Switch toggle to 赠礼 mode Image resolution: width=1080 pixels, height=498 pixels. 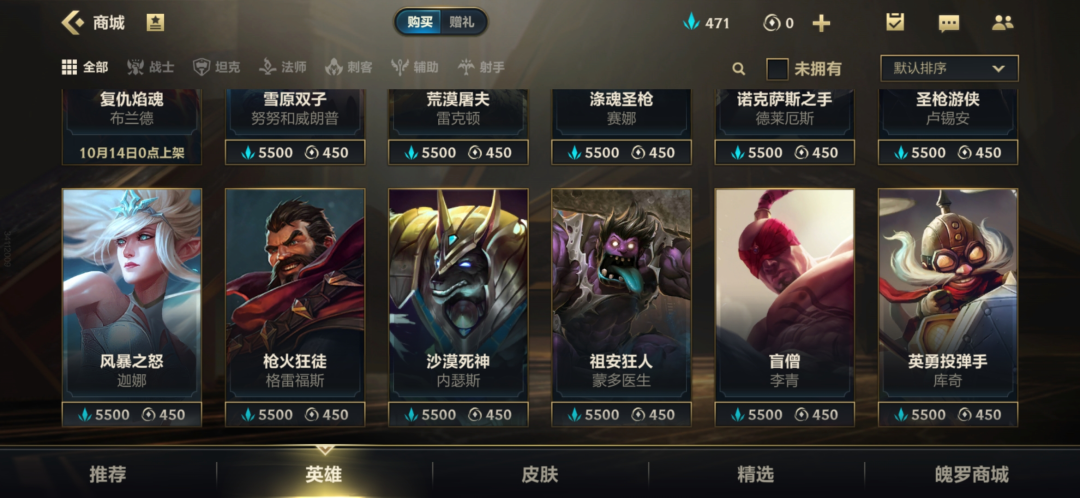(461, 22)
